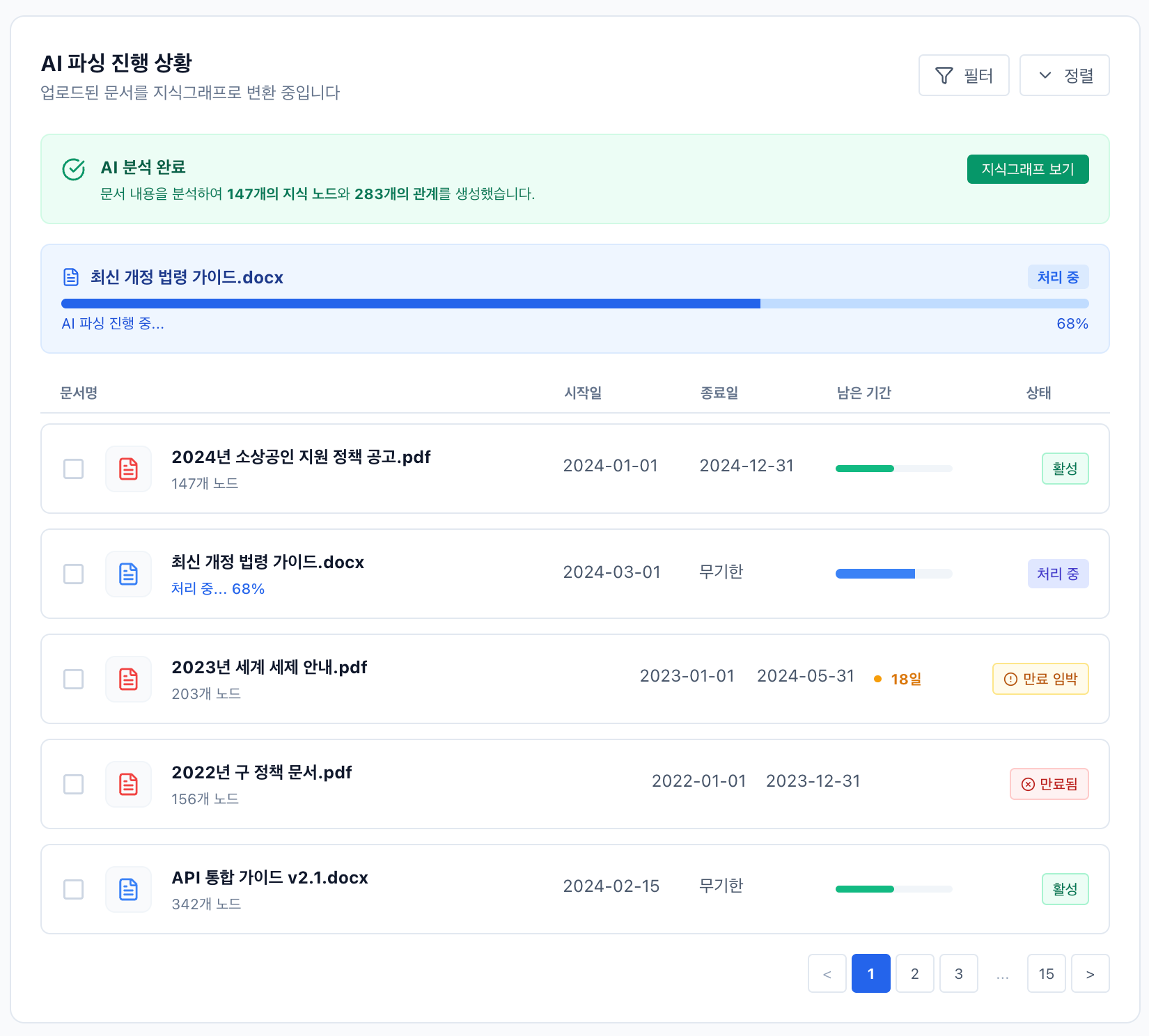This screenshot has width=1149, height=1036.
Task: Click the green check icon beside AI 분석 완료
Action: point(74,169)
